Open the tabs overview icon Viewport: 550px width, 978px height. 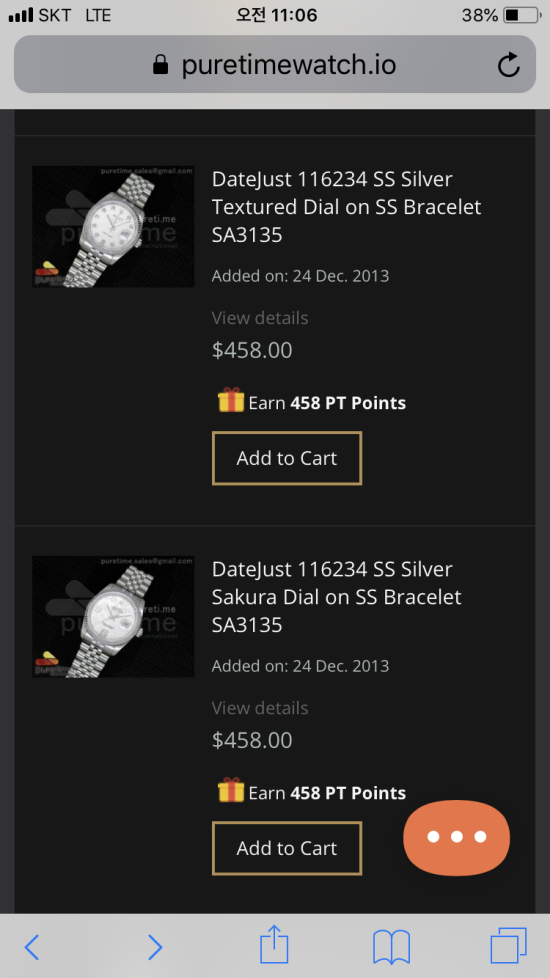pos(508,946)
